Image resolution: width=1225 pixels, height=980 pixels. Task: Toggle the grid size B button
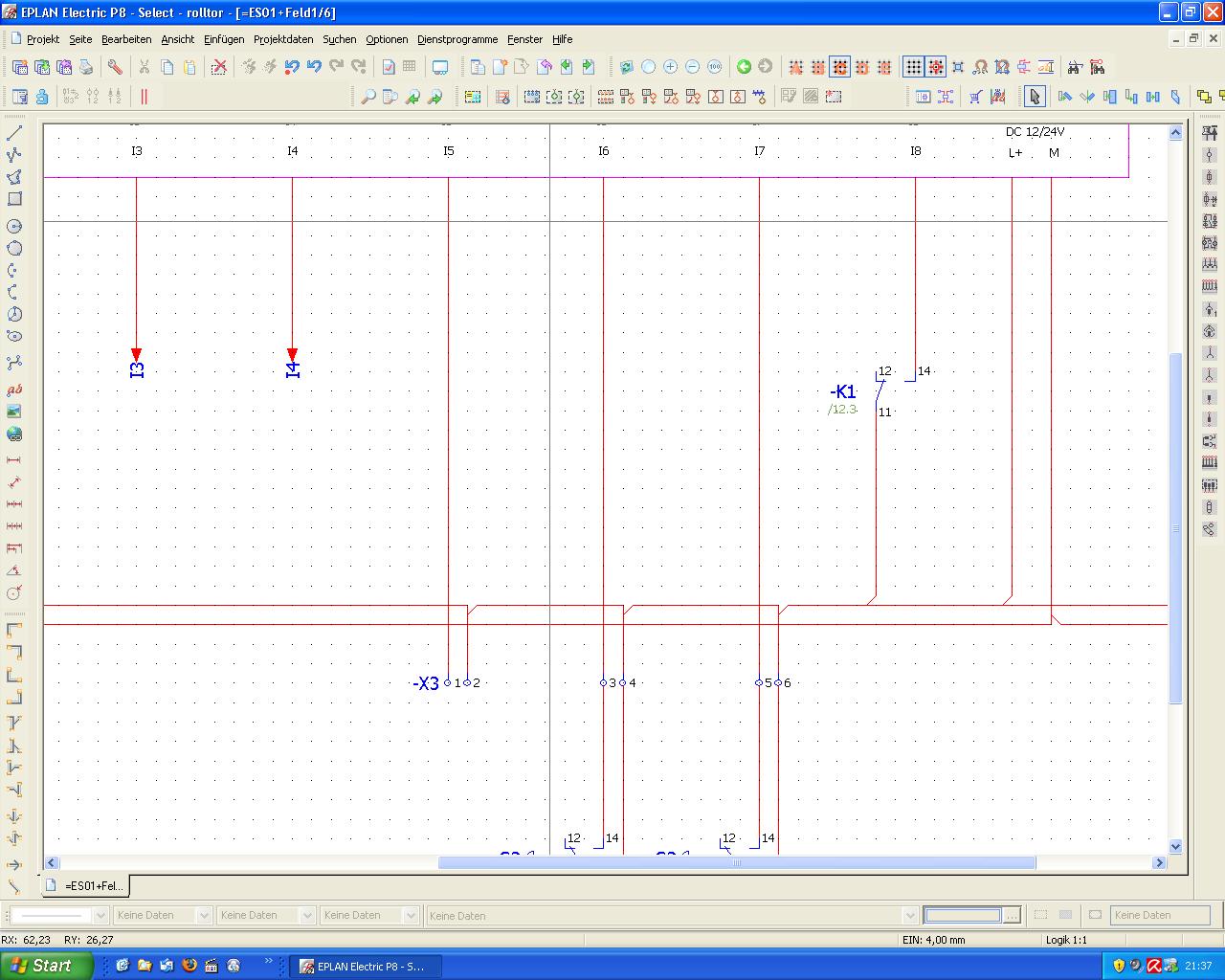(817, 67)
